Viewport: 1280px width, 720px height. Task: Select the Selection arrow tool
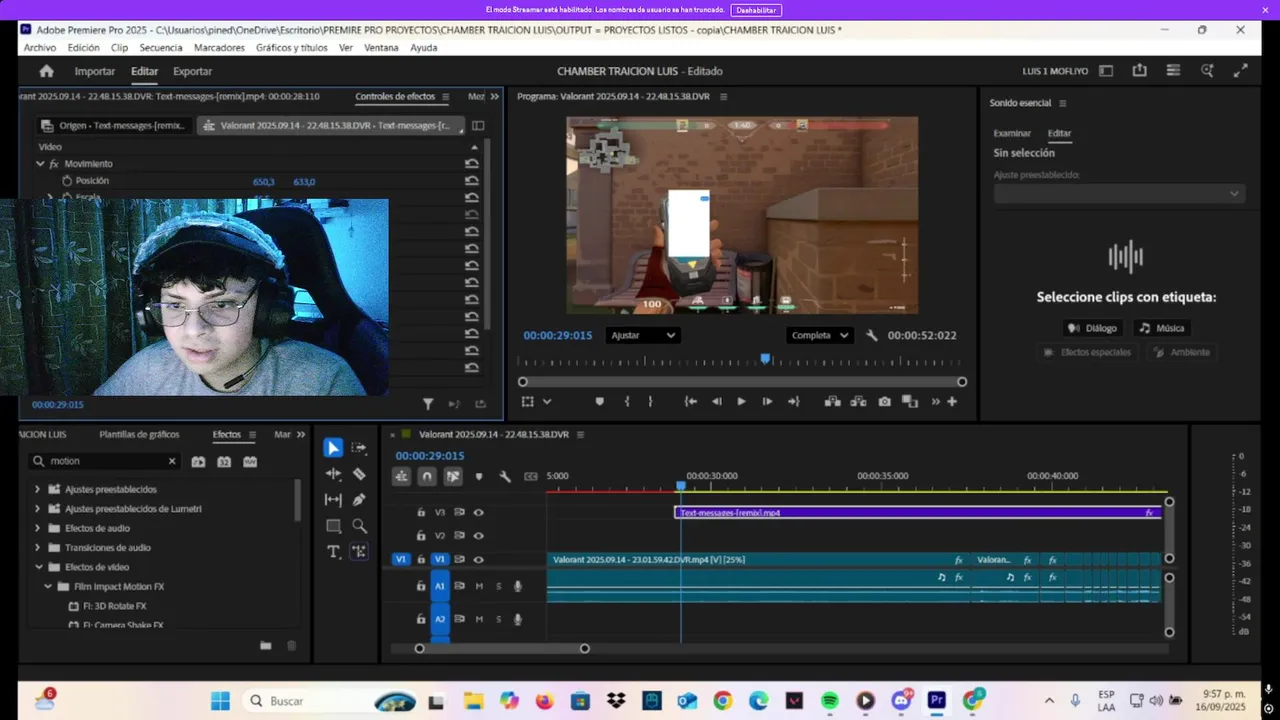pyautogui.click(x=333, y=448)
